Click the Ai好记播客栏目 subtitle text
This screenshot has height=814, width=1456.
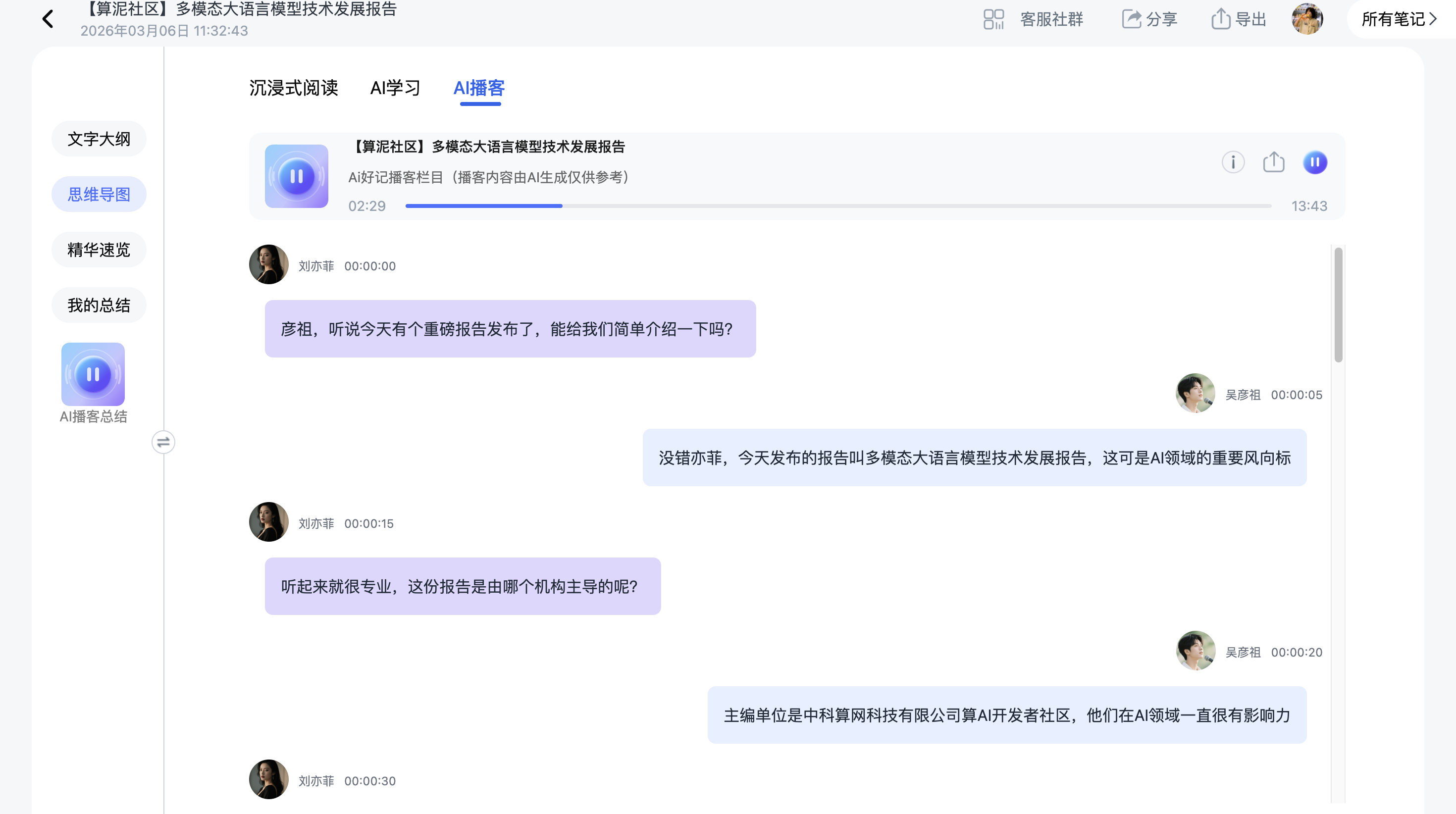click(x=489, y=177)
